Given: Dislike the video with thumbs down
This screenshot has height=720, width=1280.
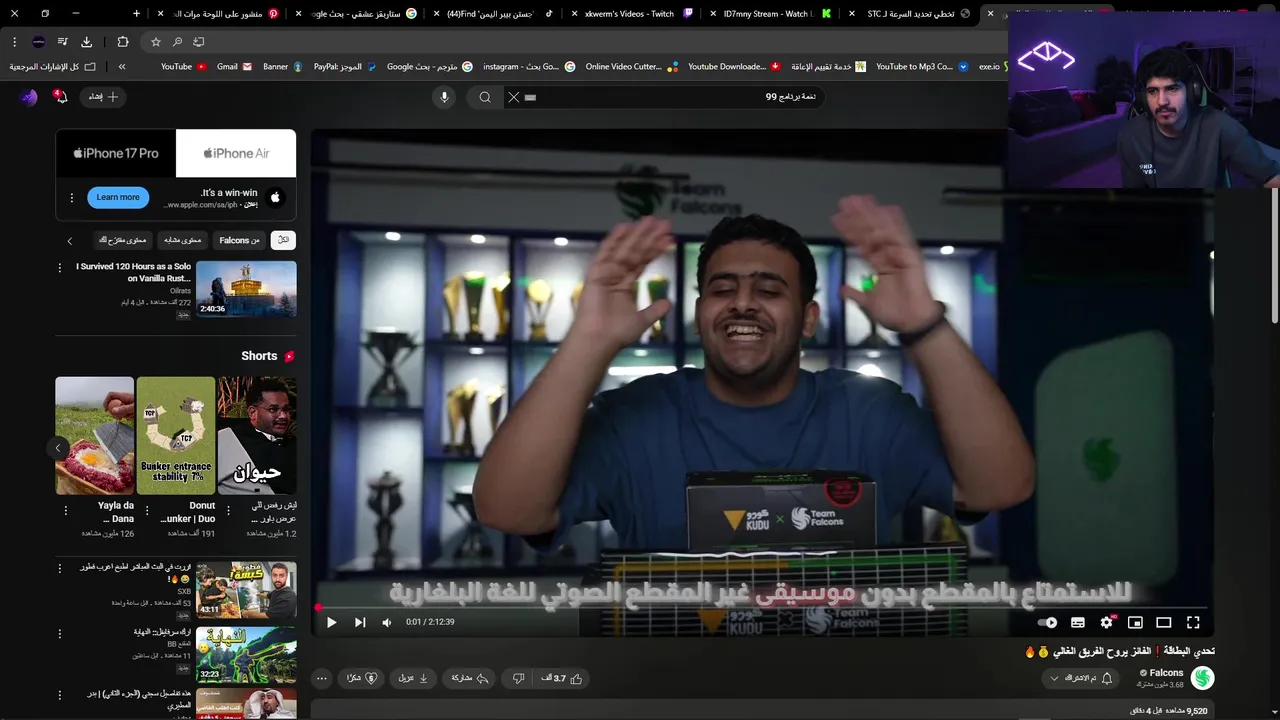Looking at the screenshot, I should [x=518, y=678].
